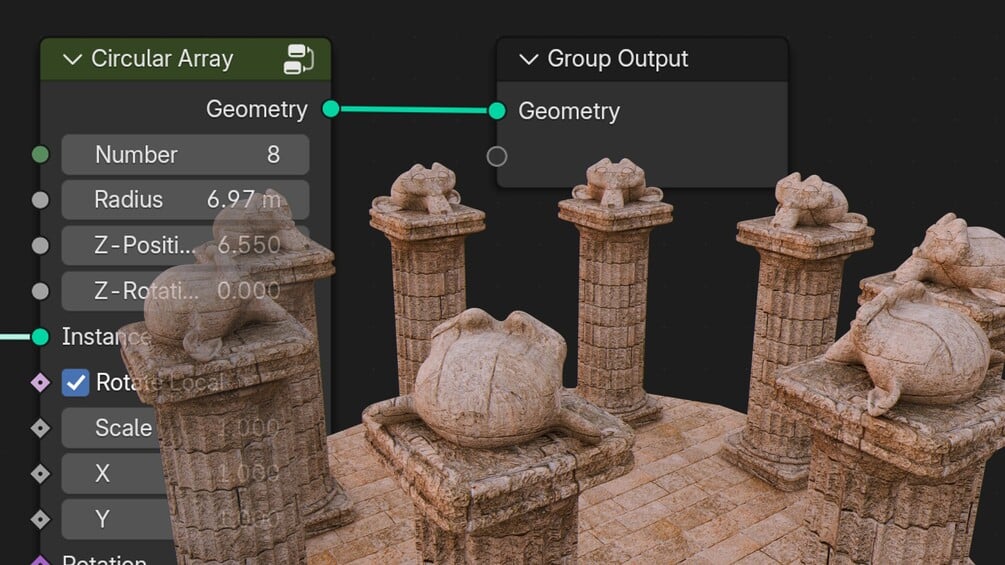Click the Number field showing 8

coord(185,154)
